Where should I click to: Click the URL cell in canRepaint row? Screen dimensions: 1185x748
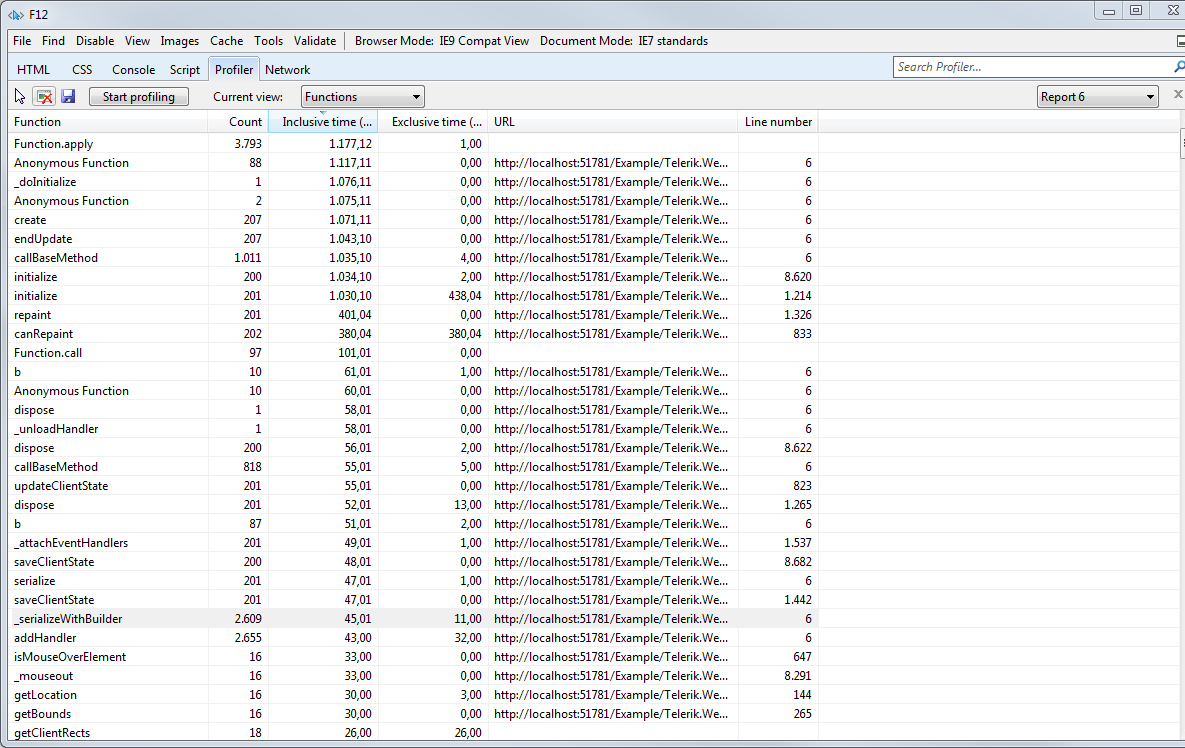611,334
